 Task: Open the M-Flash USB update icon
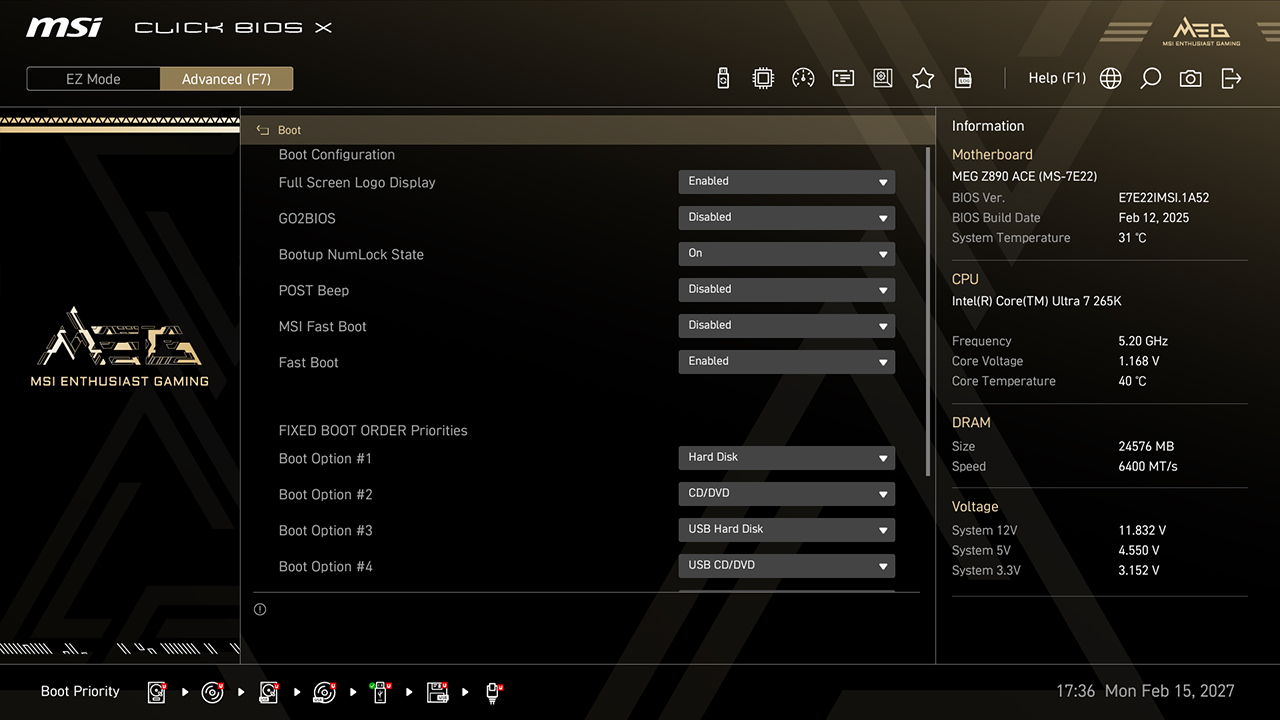[723, 78]
